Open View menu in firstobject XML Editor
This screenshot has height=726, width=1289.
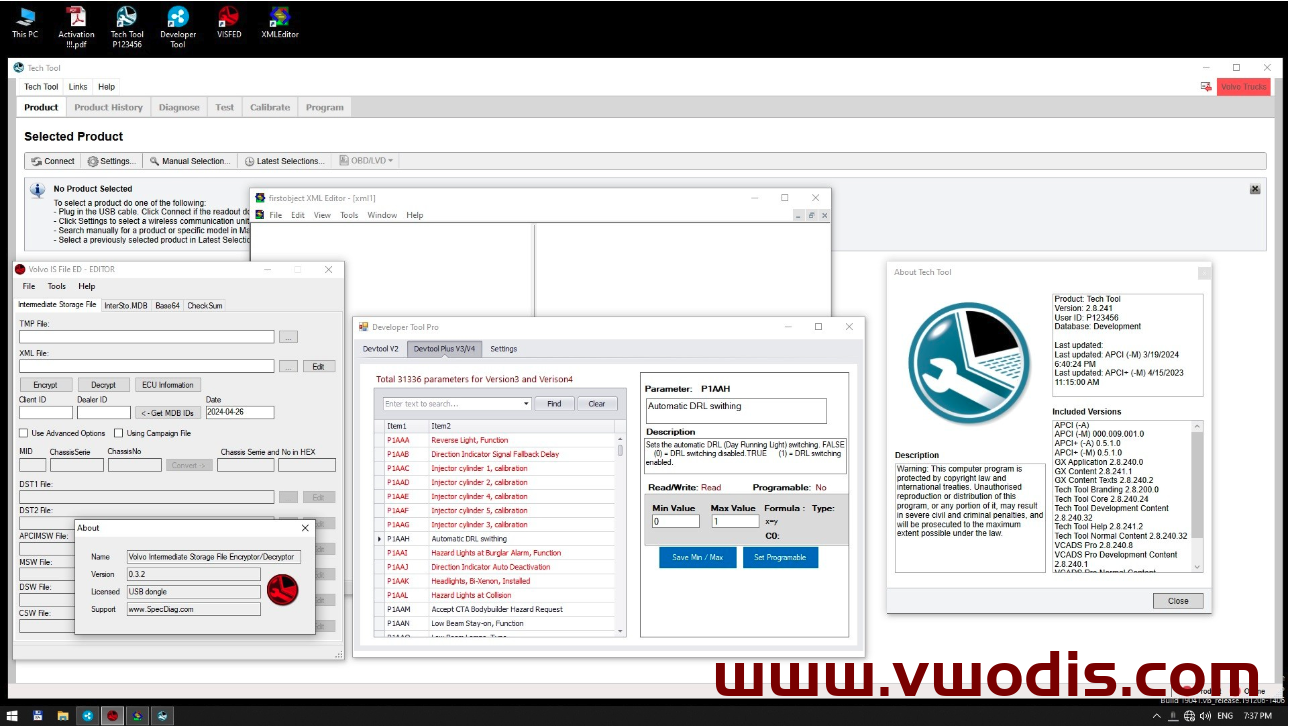click(322, 215)
